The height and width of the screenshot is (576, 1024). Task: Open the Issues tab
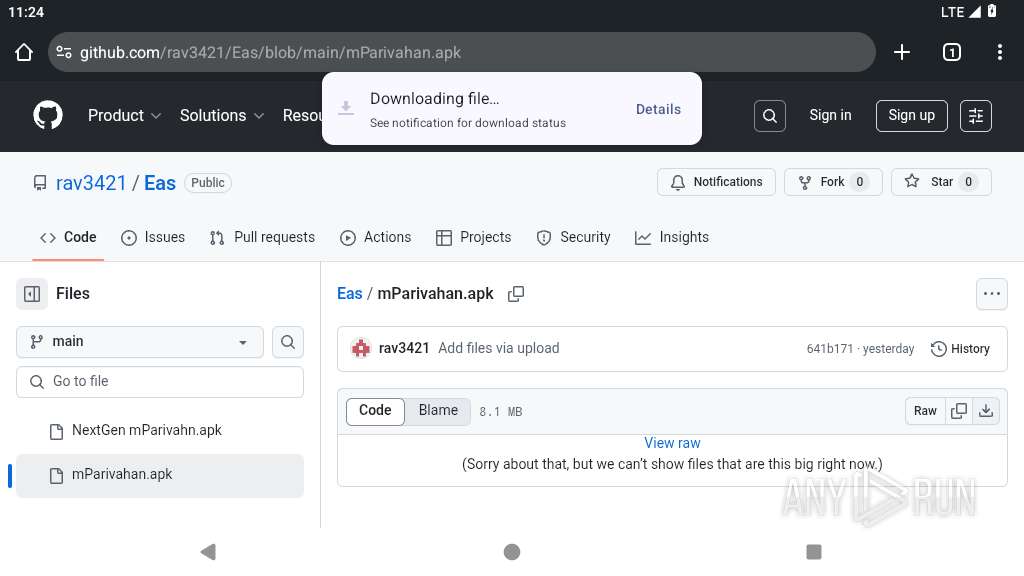coord(153,238)
